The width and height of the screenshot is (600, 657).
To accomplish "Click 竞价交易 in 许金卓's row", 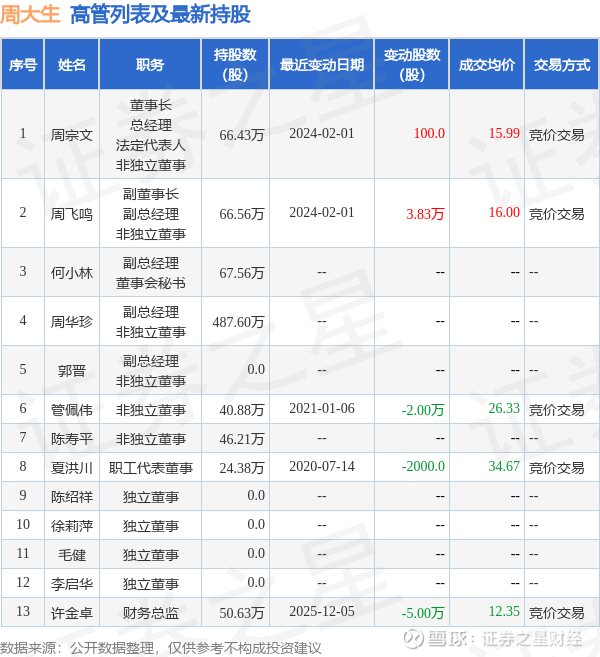I will coord(556,613).
